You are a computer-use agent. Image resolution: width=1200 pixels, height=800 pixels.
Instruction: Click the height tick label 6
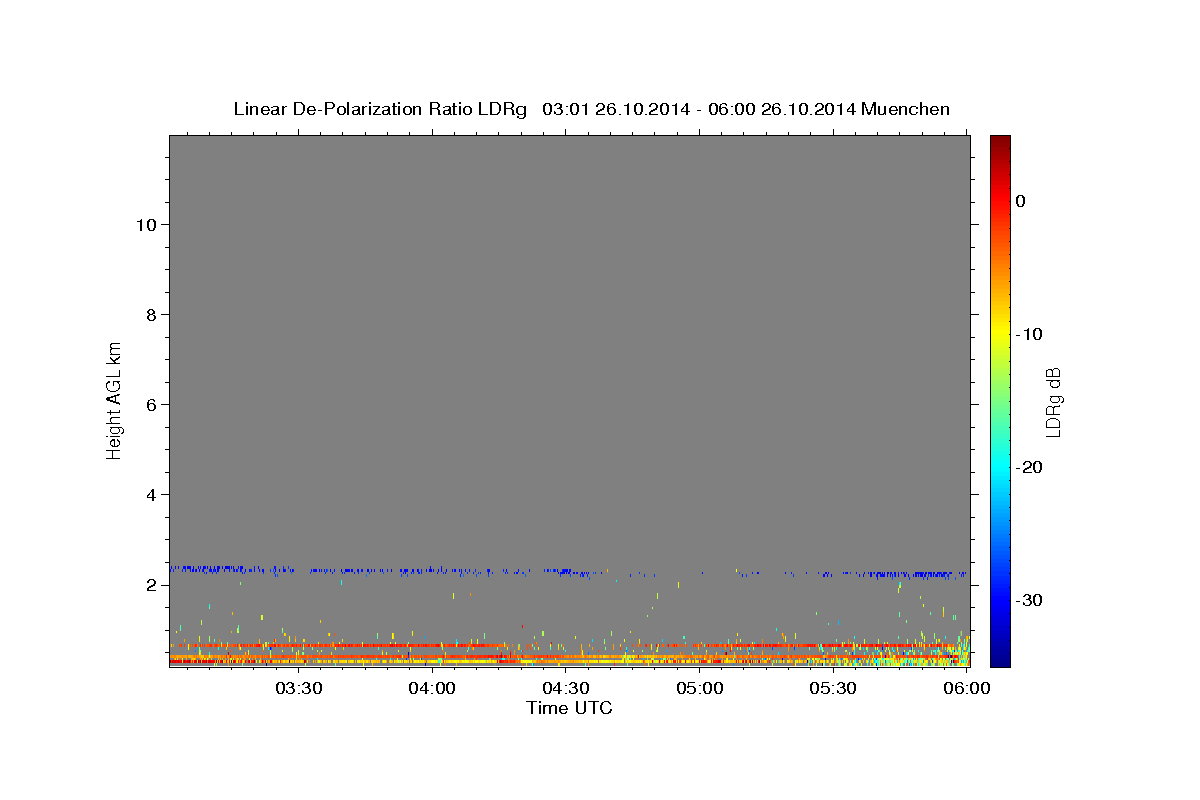tap(149, 405)
